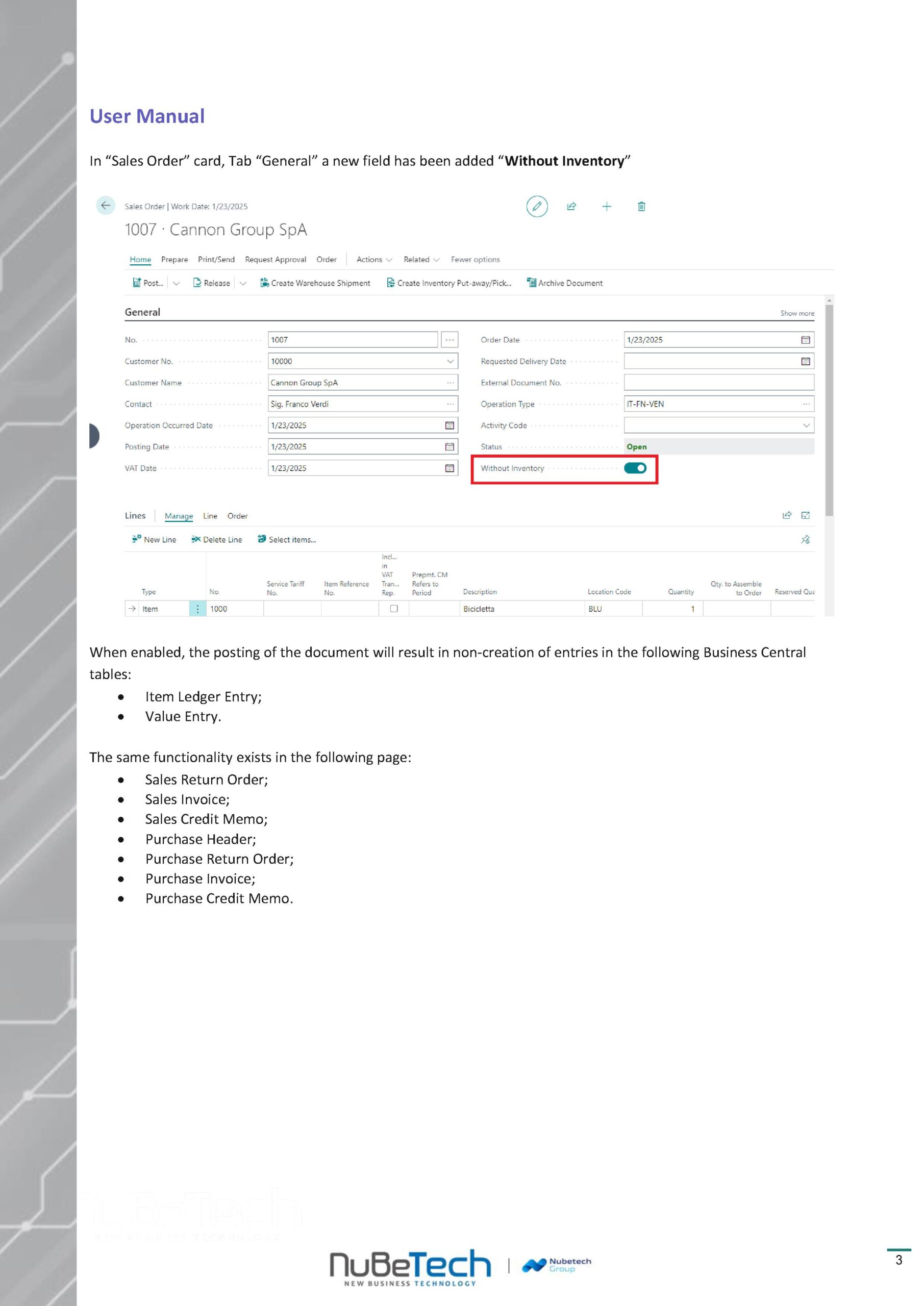Image resolution: width=924 pixels, height=1306 pixels.
Task: Click Create Inventory Put-away/Pick...
Action: 449,283
